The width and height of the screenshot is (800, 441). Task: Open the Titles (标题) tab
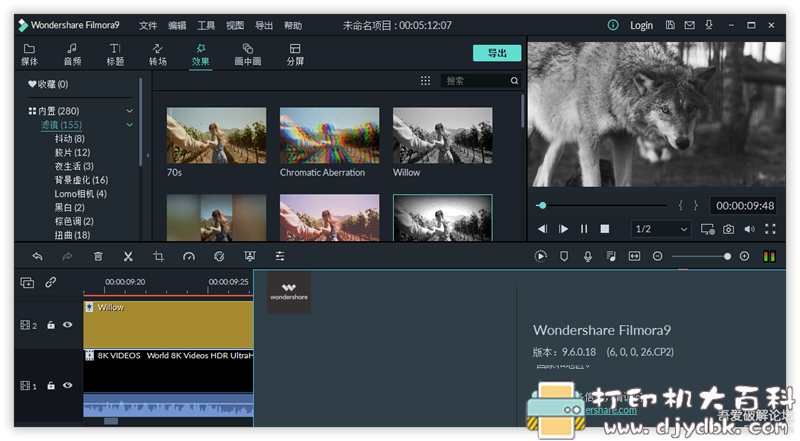point(115,55)
